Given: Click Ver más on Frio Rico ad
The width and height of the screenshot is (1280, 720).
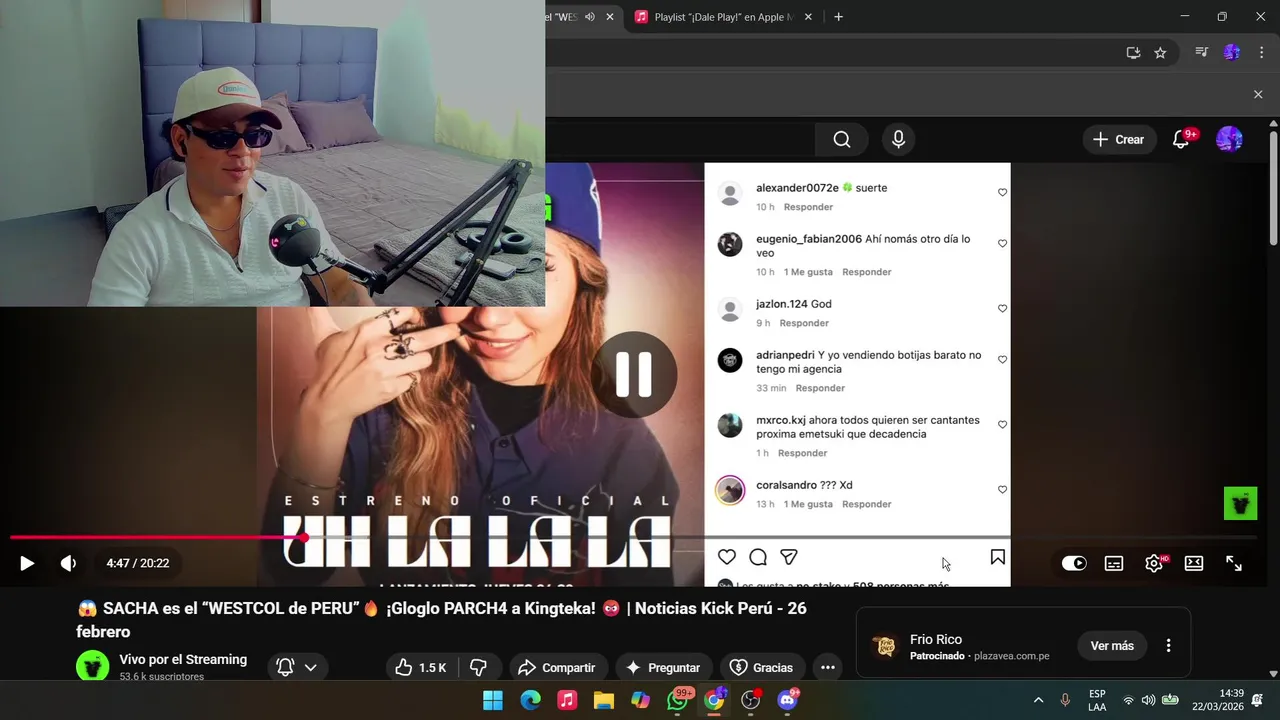Looking at the screenshot, I should click(x=1112, y=646).
